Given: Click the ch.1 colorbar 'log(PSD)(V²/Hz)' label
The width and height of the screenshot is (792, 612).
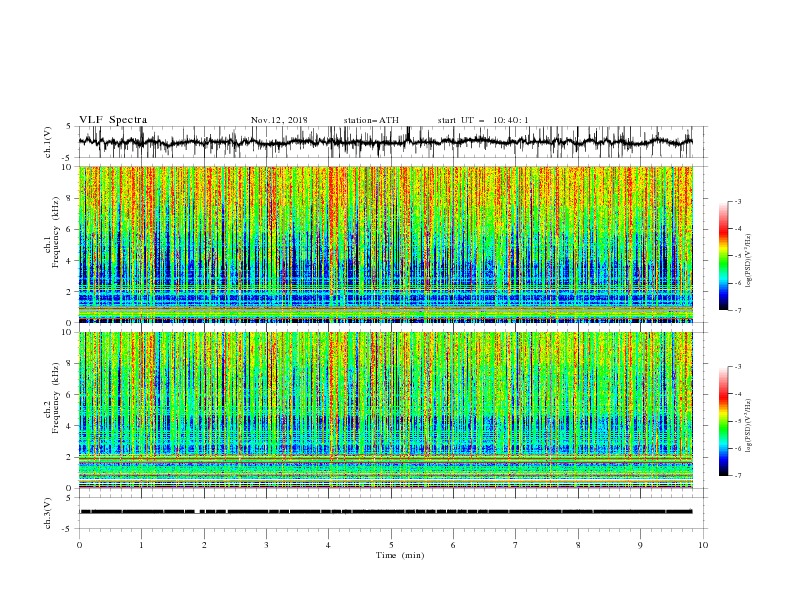Looking at the screenshot, I should coord(748,261).
